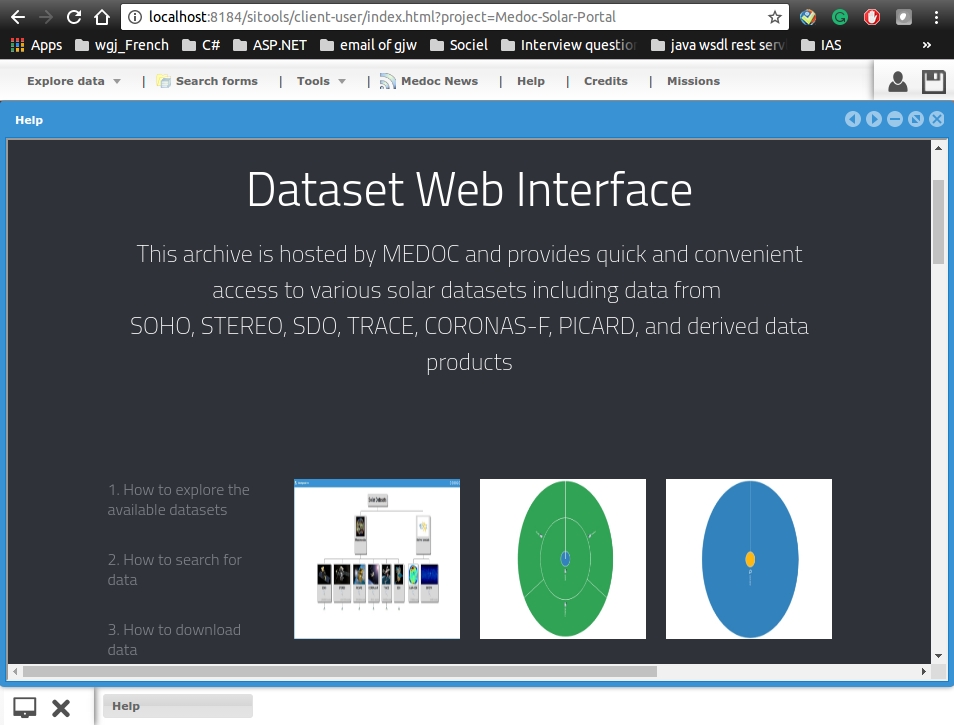
Task: Go to previous window with left arrow
Action: [x=853, y=119]
